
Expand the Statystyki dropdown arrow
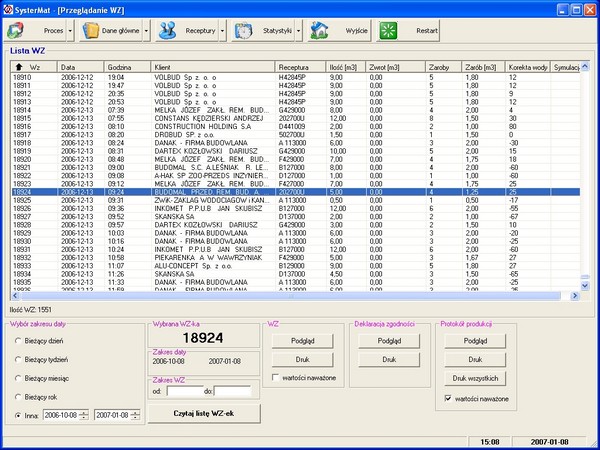click(x=299, y=31)
